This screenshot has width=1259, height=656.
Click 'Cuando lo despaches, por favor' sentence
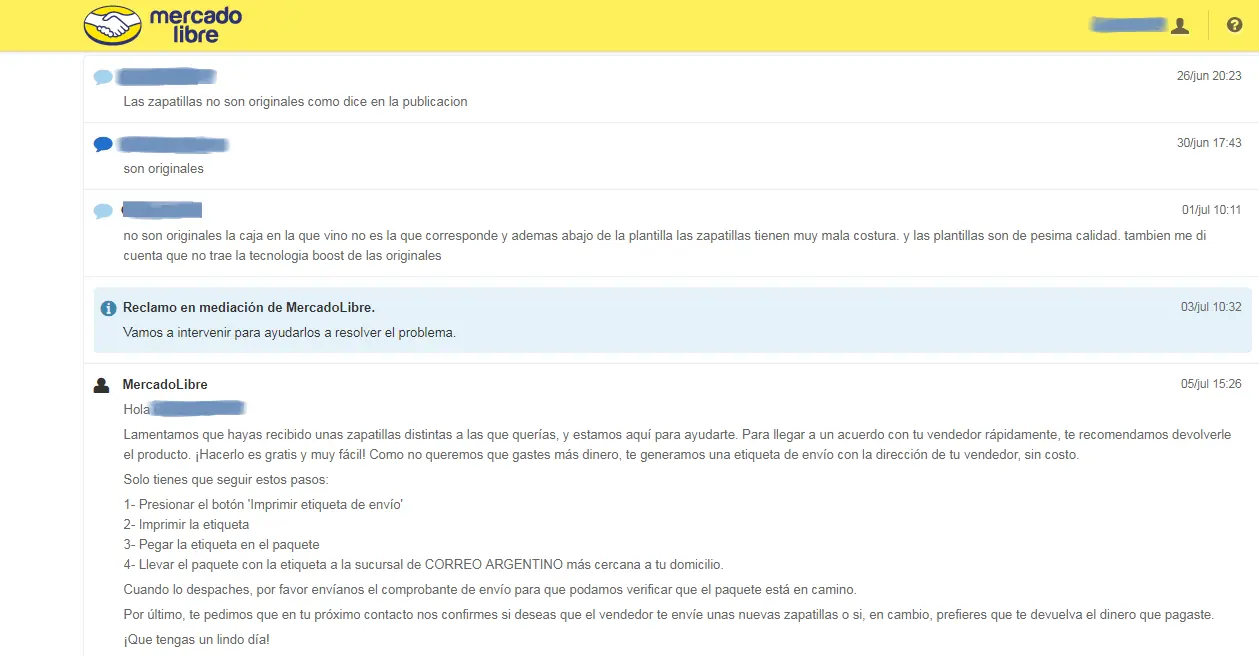(490, 589)
